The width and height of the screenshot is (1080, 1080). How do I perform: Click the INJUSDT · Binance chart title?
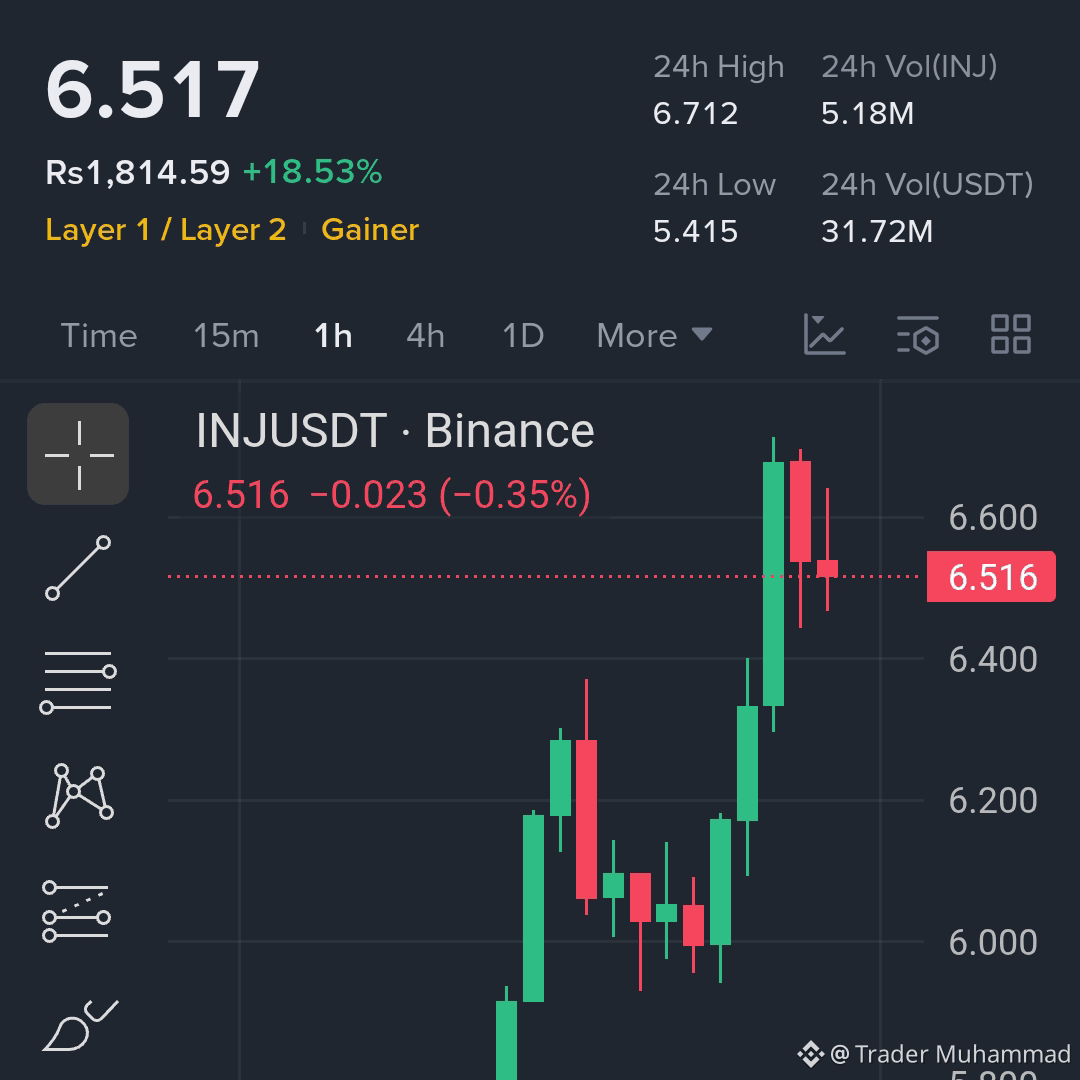(395, 431)
